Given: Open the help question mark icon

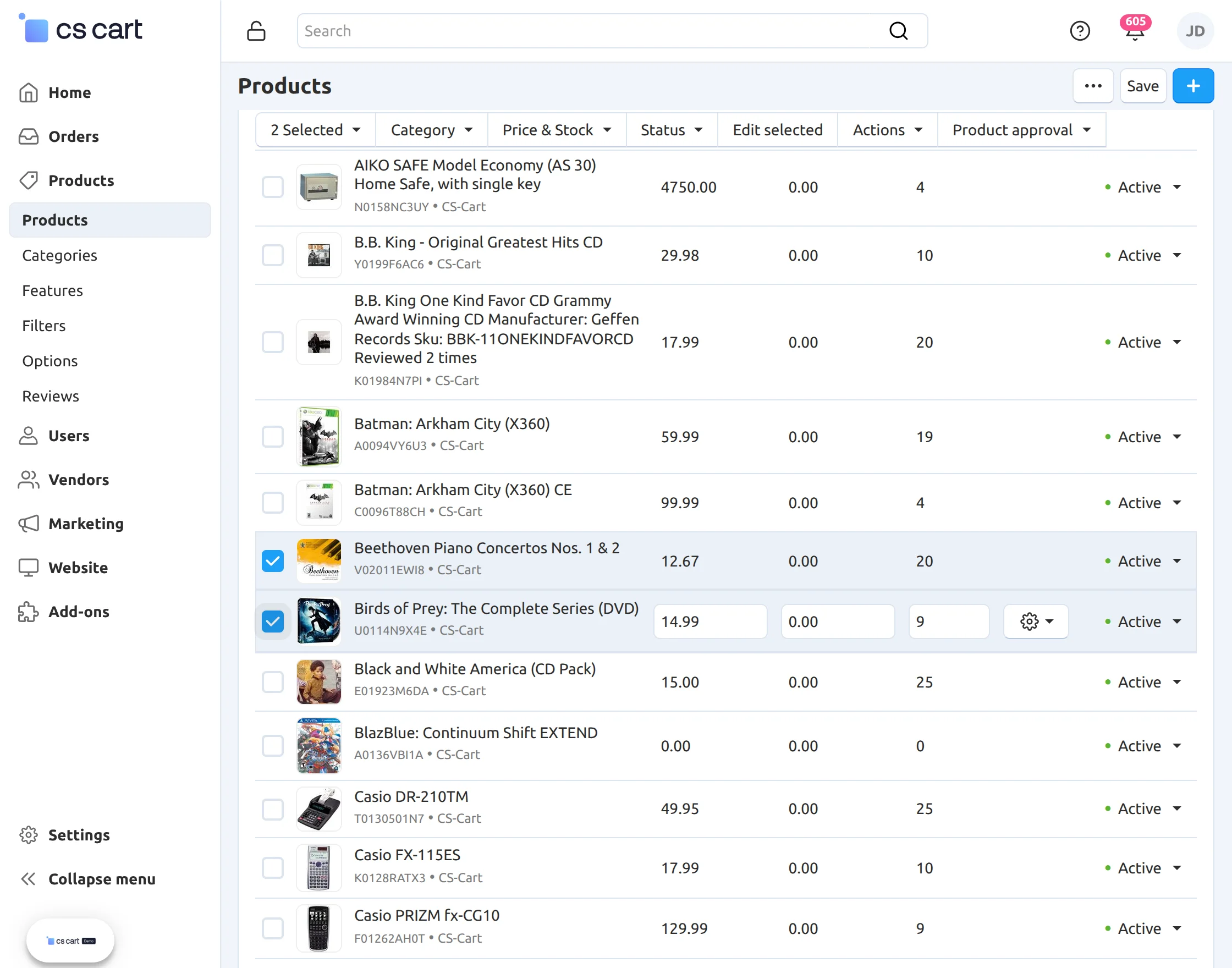Looking at the screenshot, I should tap(1080, 31).
